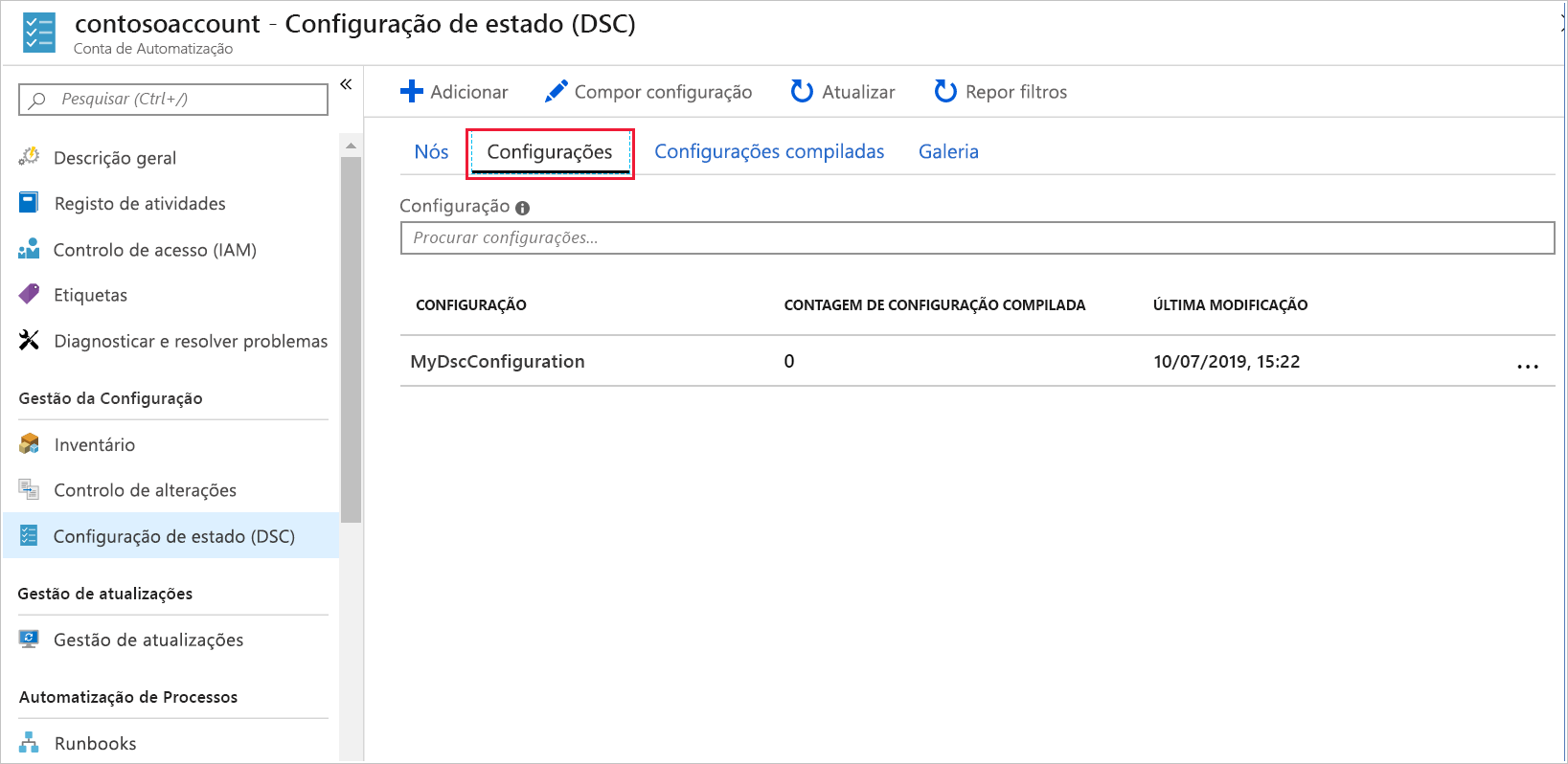Viewport: 1568px width, 764px height.
Task: Go to the Galeria tab
Action: pos(948,151)
